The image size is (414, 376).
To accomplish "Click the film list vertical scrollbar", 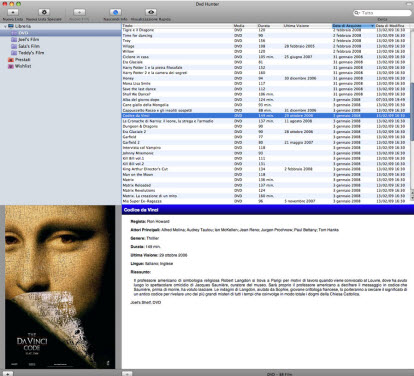I will click(412, 112).
